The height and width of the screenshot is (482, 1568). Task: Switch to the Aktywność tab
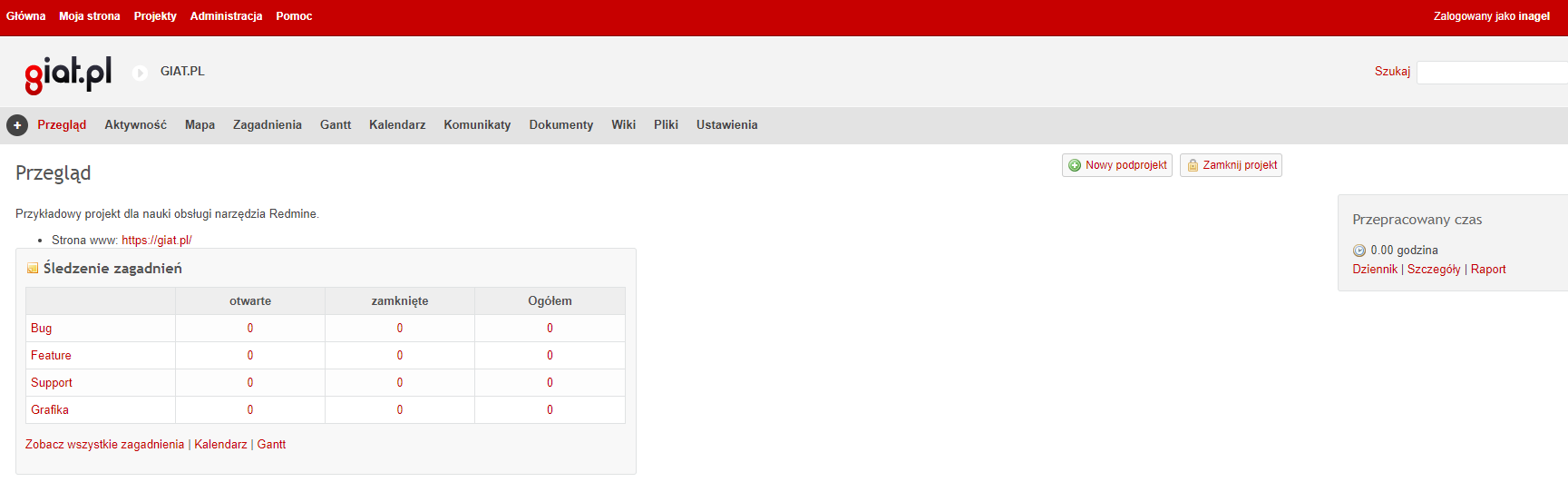[x=135, y=125]
